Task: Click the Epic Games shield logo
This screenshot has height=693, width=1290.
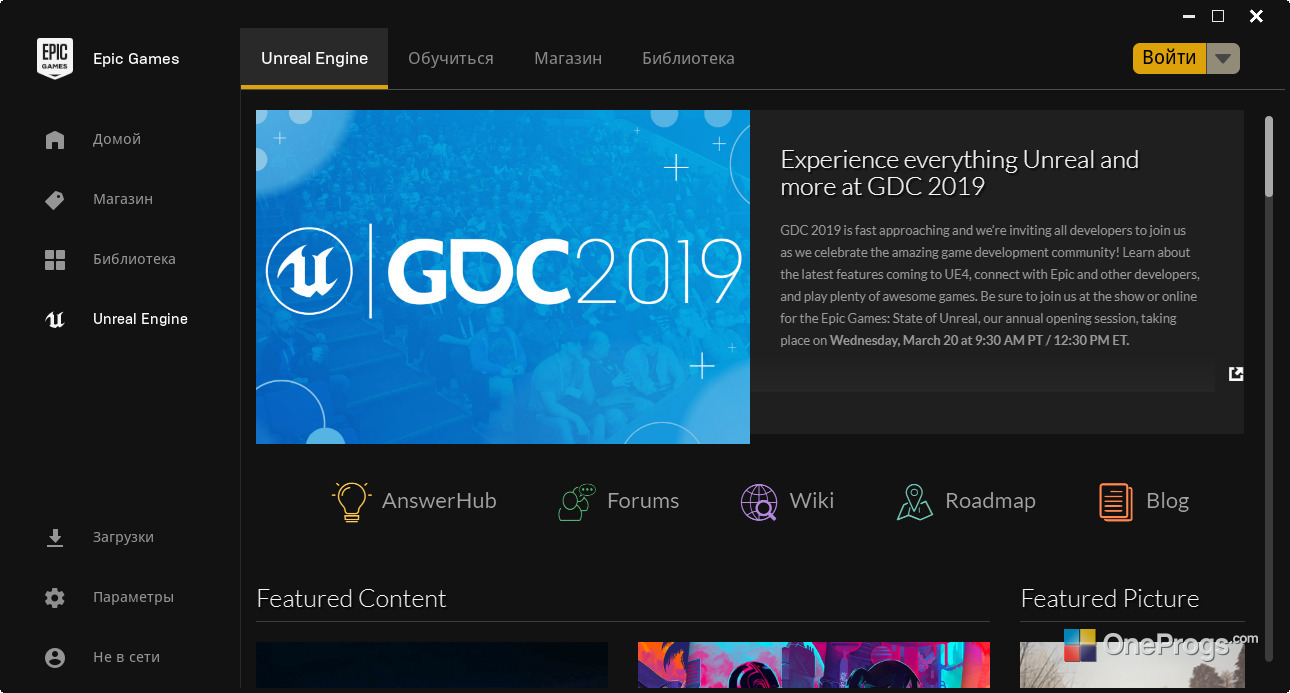Action: [x=55, y=58]
